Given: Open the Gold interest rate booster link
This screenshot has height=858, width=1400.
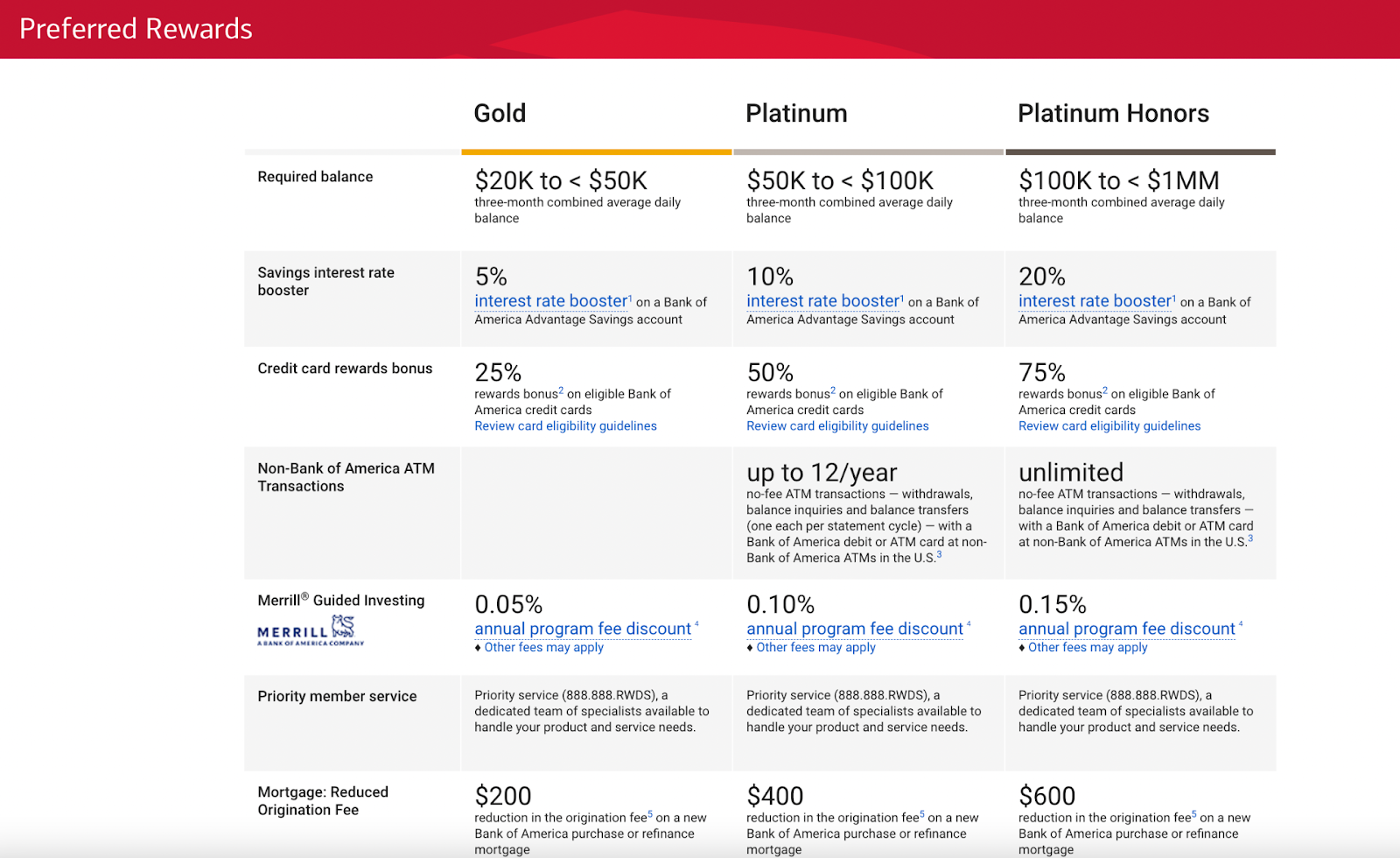Looking at the screenshot, I should pos(550,300).
